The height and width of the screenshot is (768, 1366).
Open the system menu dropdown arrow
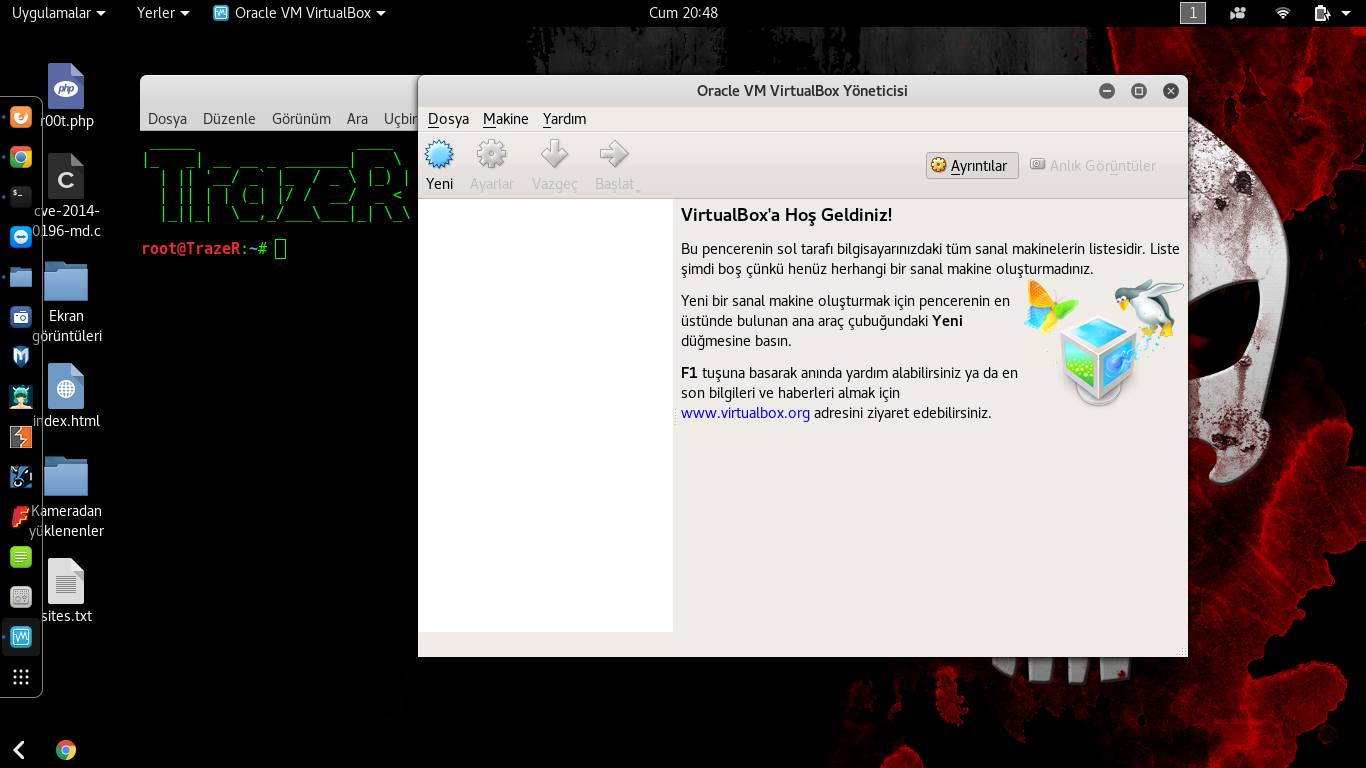(1347, 13)
